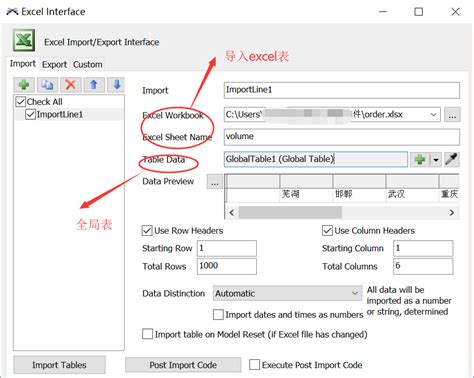Click the Total Columns field 6
The image size is (474, 378).
click(423, 266)
